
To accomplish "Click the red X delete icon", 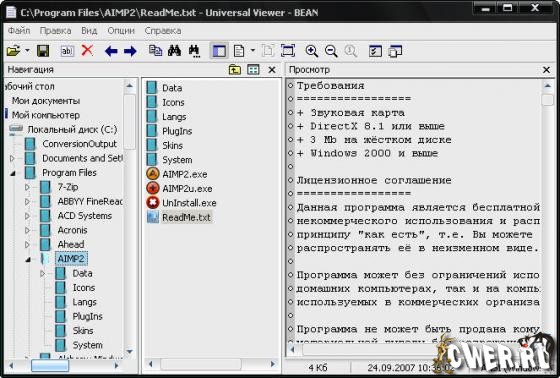I will [87, 51].
